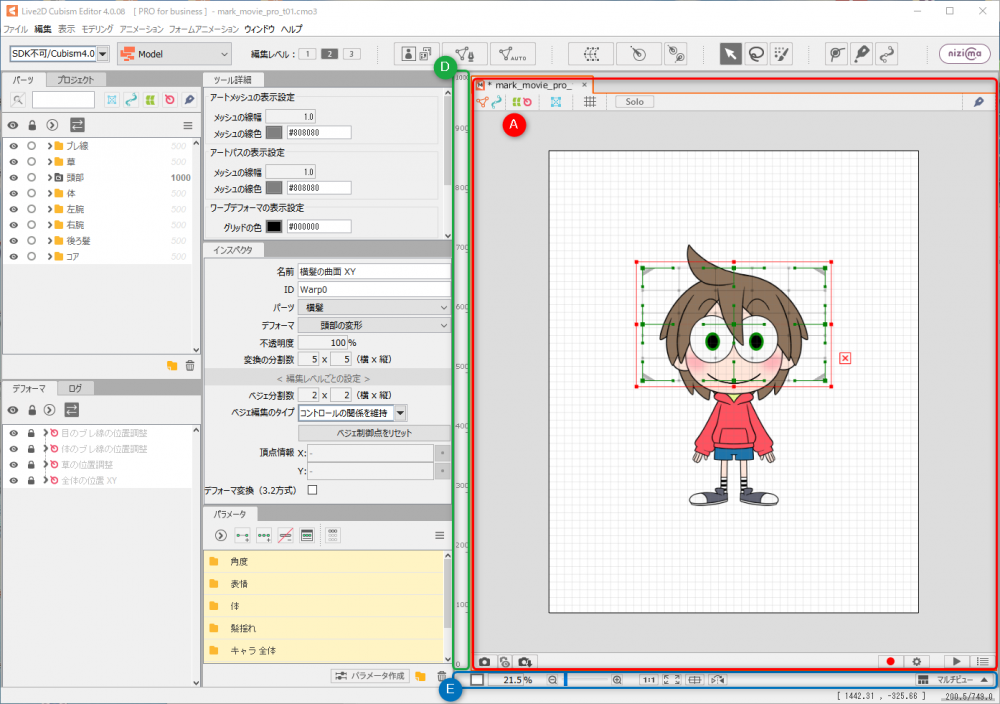1000x704 pixels.
Task: Click the Solo button
Action: point(634,101)
